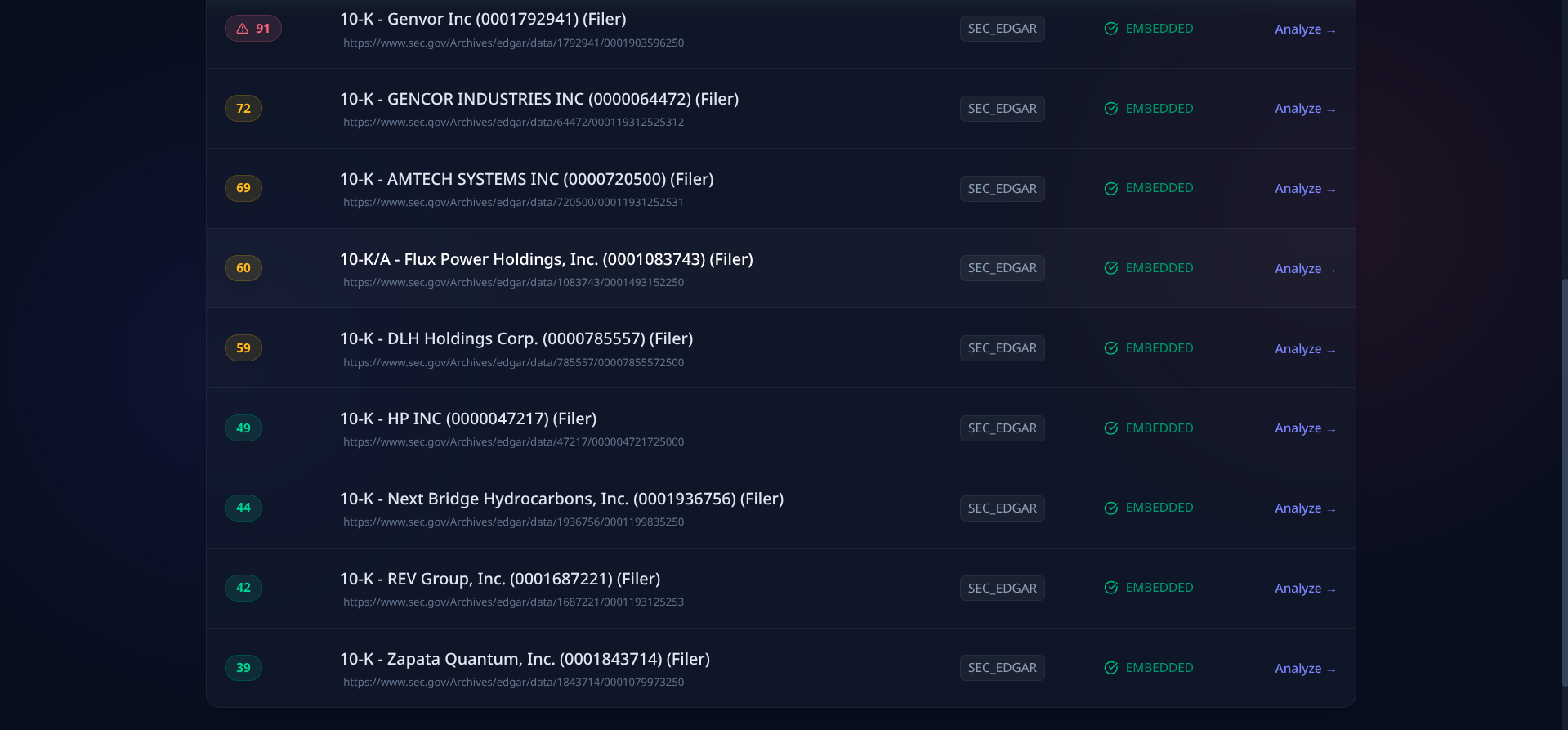Image resolution: width=1568 pixels, height=730 pixels.
Task: Click the score badge 59
Action: pos(243,348)
